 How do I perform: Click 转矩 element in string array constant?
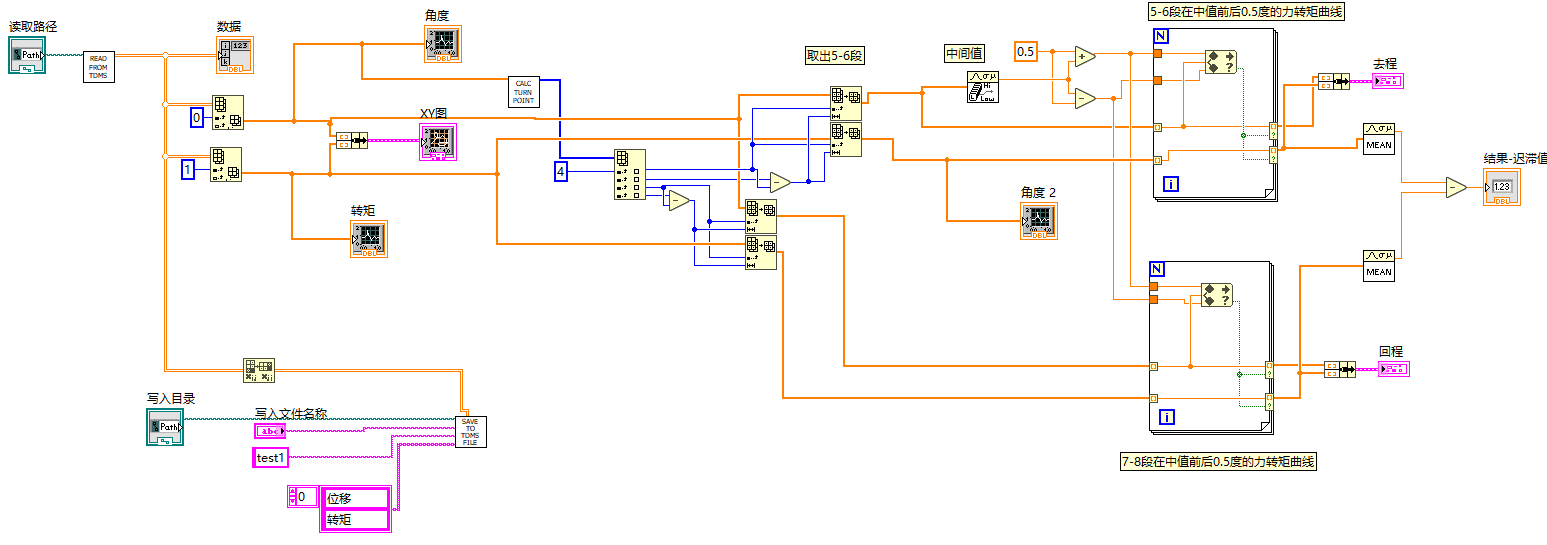[355, 519]
